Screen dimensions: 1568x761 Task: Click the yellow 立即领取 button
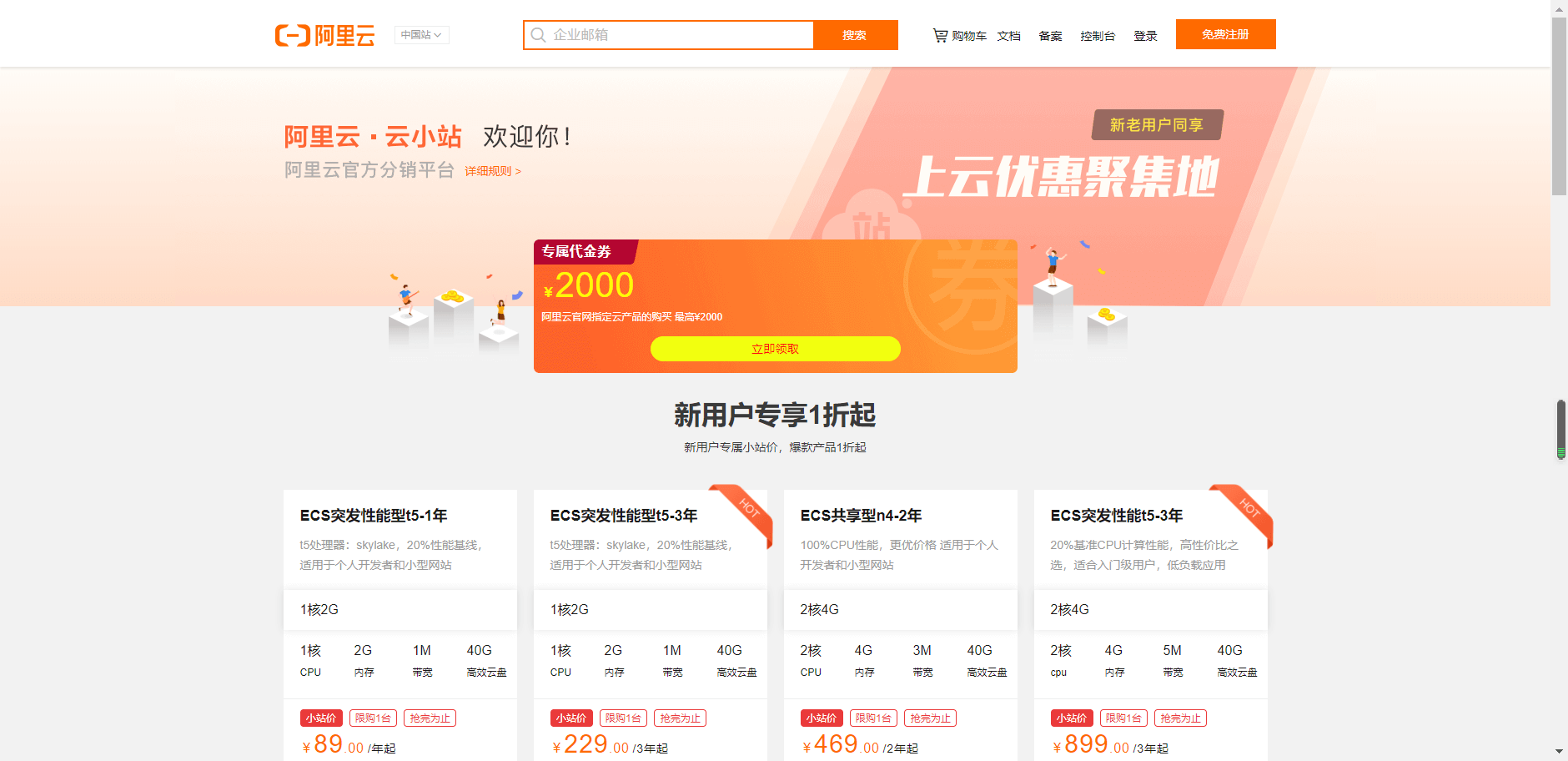(x=775, y=349)
